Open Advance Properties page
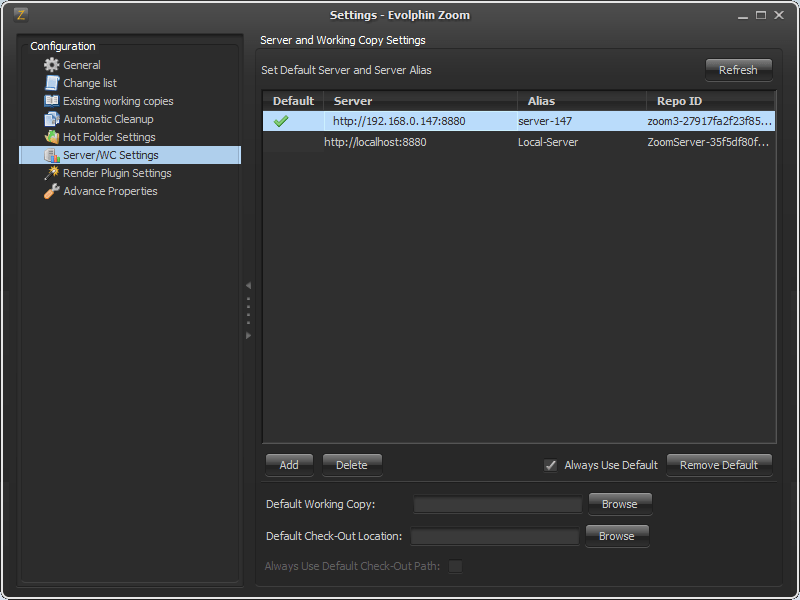The width and height of the screenshot is (800, 600). click(x=110, y=191)
